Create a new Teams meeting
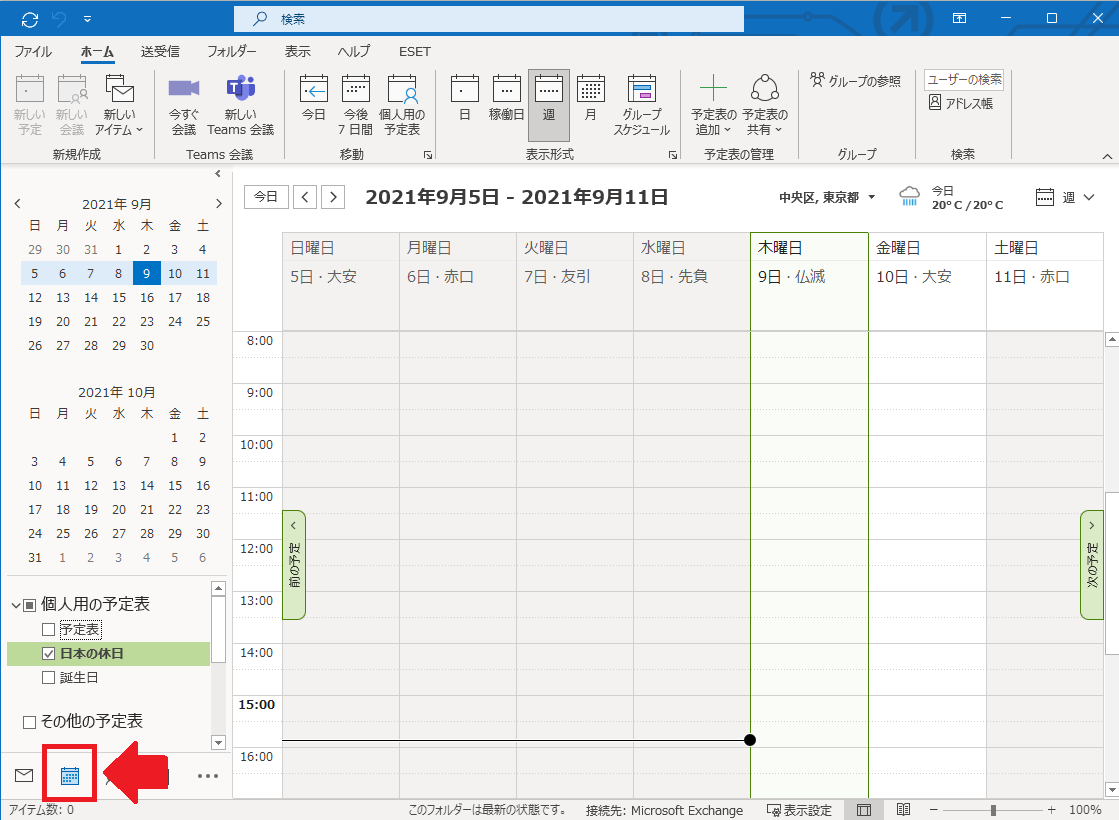The width and height of the screenshot is (1119, 820). (x=240, y=105)
